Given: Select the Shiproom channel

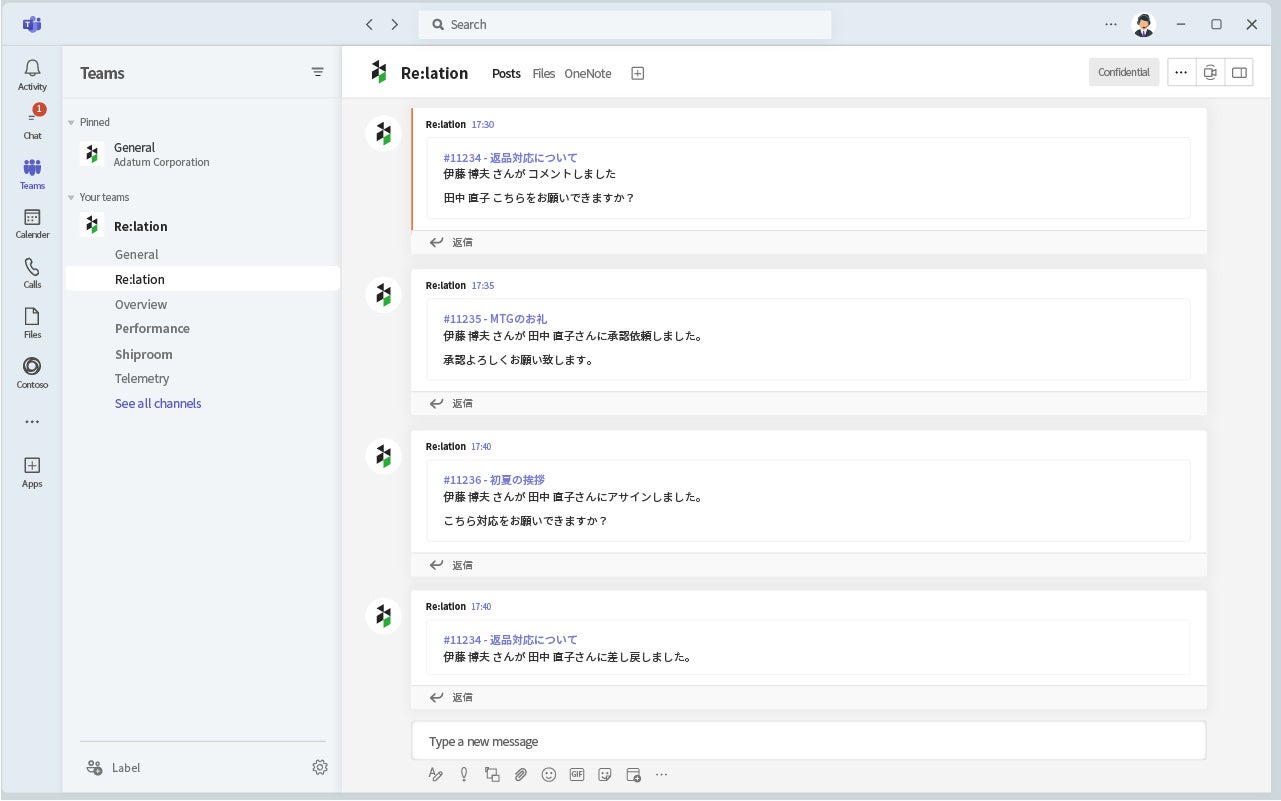Looking at the screenshot, I should pyautogui.click(x=143, y=354).
